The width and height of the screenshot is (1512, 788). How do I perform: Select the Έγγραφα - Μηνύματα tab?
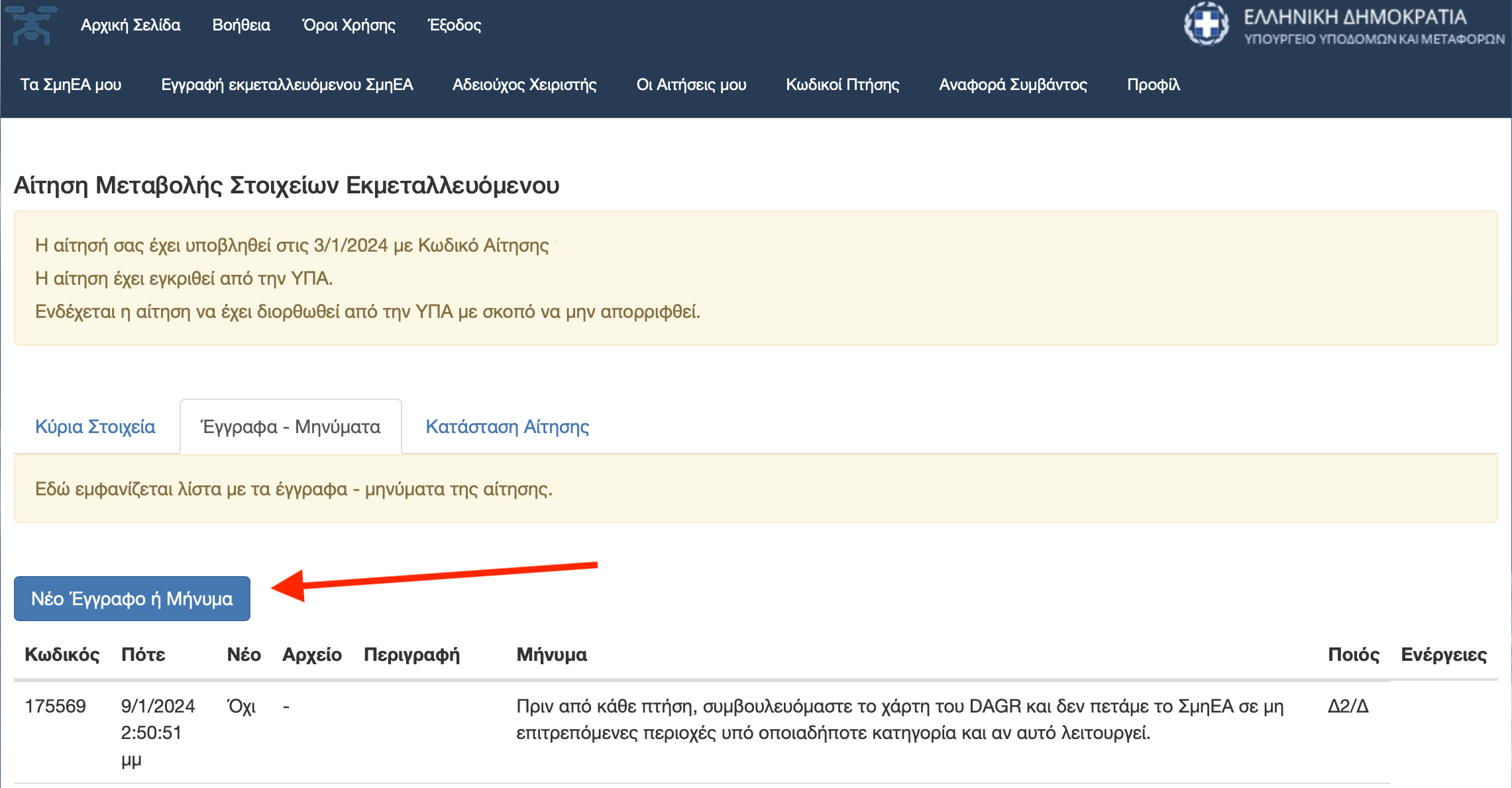[291, 426]
